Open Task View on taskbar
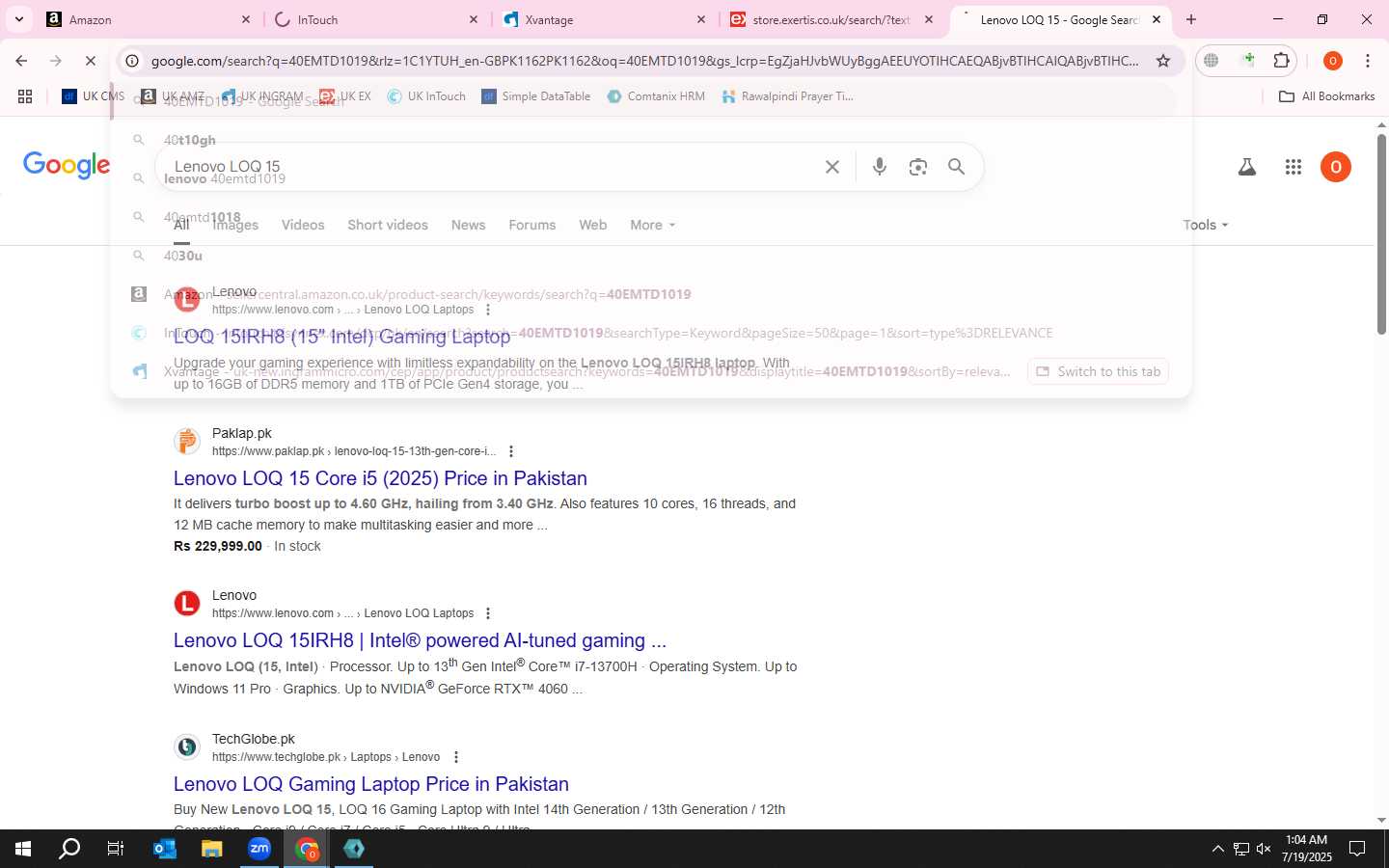This screenshot has height=868, width=1389. pos(116,849)
